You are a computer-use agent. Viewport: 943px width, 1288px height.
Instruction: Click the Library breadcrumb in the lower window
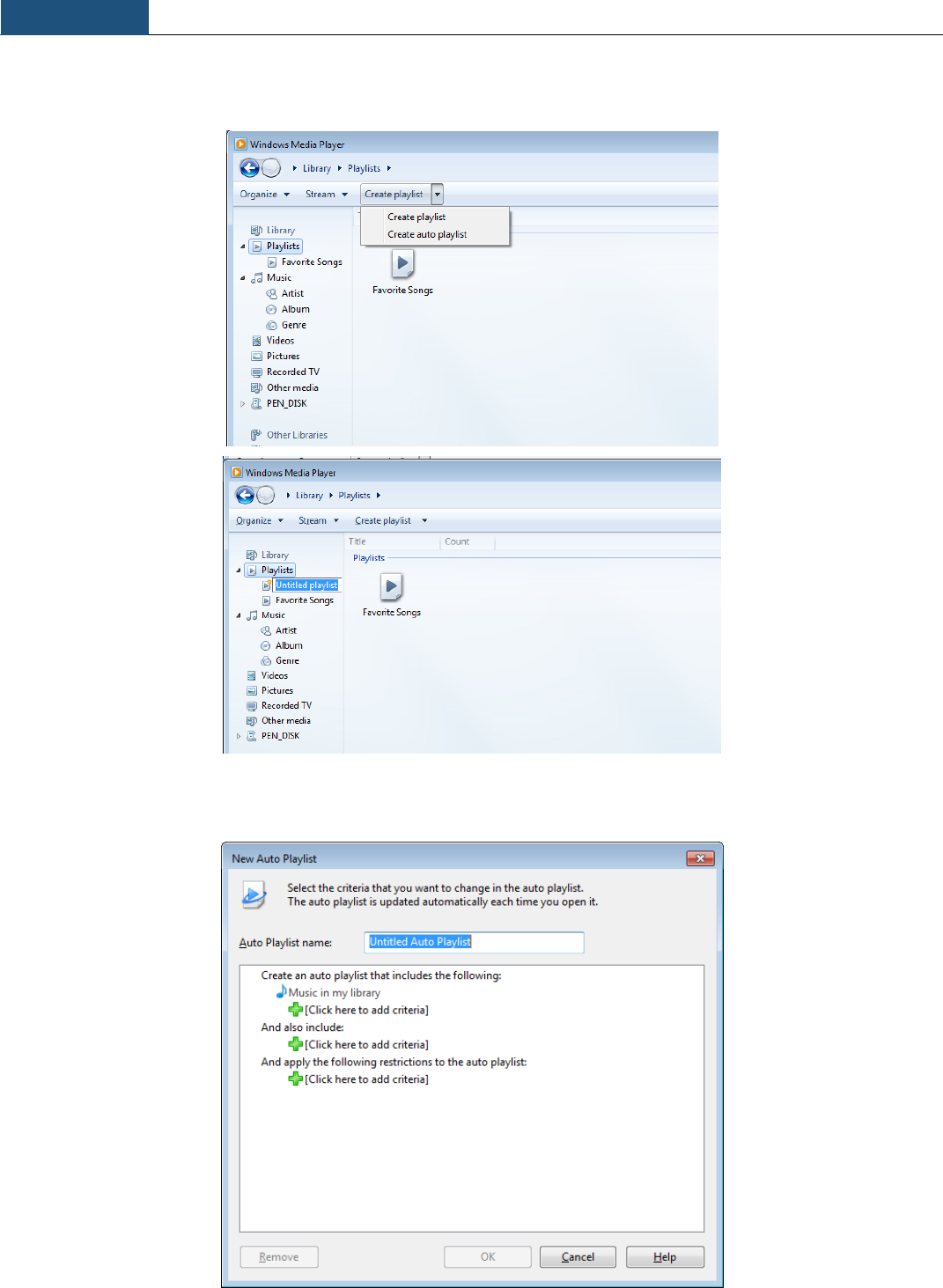tap(309, 496)
